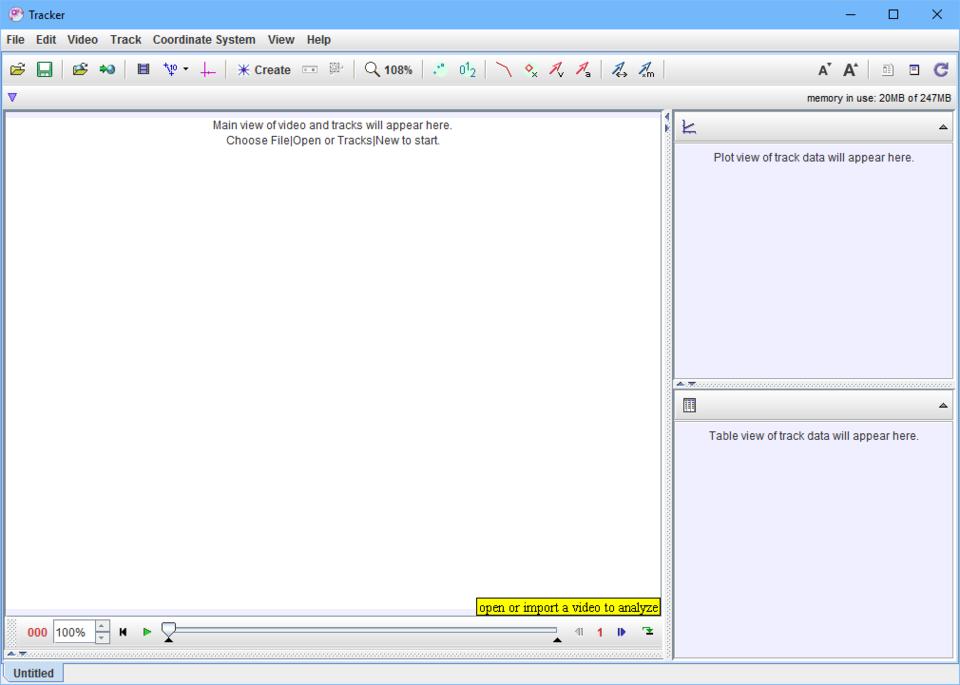Toggle coordinate axes visibility
The width and height of the screenshot is (960, 685).
208,70
